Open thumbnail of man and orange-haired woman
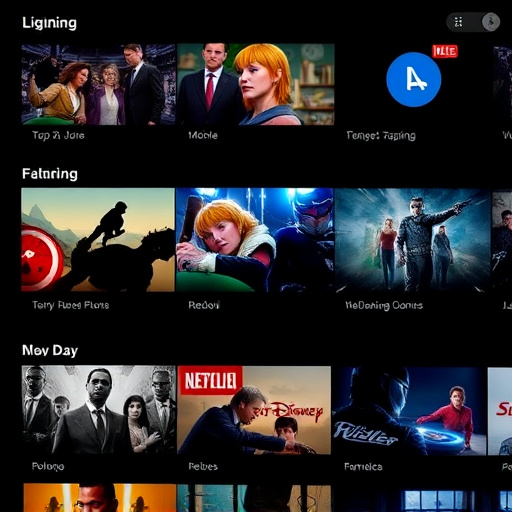The width and height of the screenshot is (512, 512). coord(256,84)
